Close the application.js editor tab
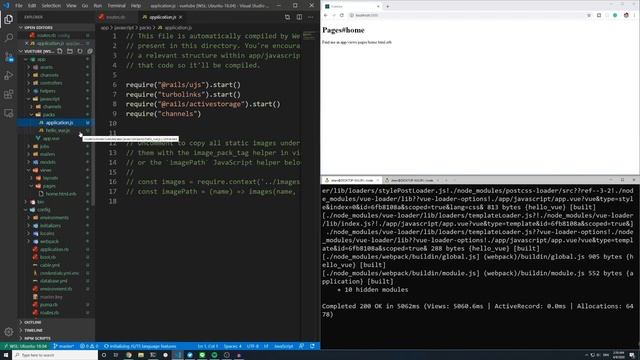Viewport: 640px width, 360px height. [x=180, y=17]
